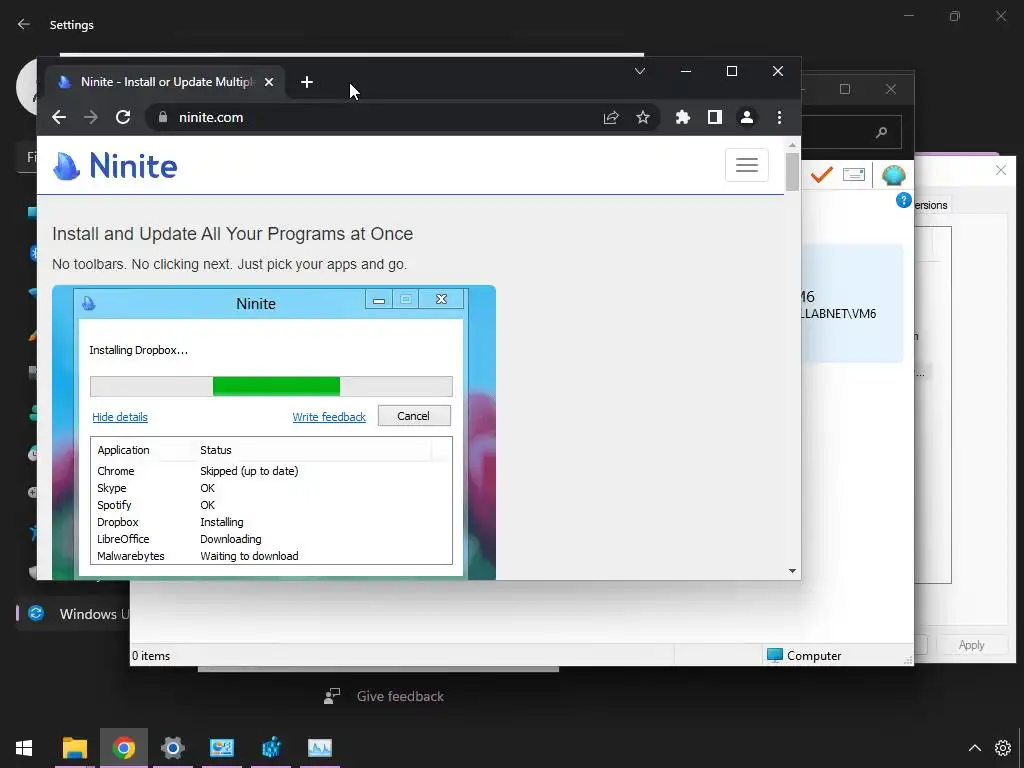
Task: Click the LLABNET\VM6 text
Action: tap(839, 313)
